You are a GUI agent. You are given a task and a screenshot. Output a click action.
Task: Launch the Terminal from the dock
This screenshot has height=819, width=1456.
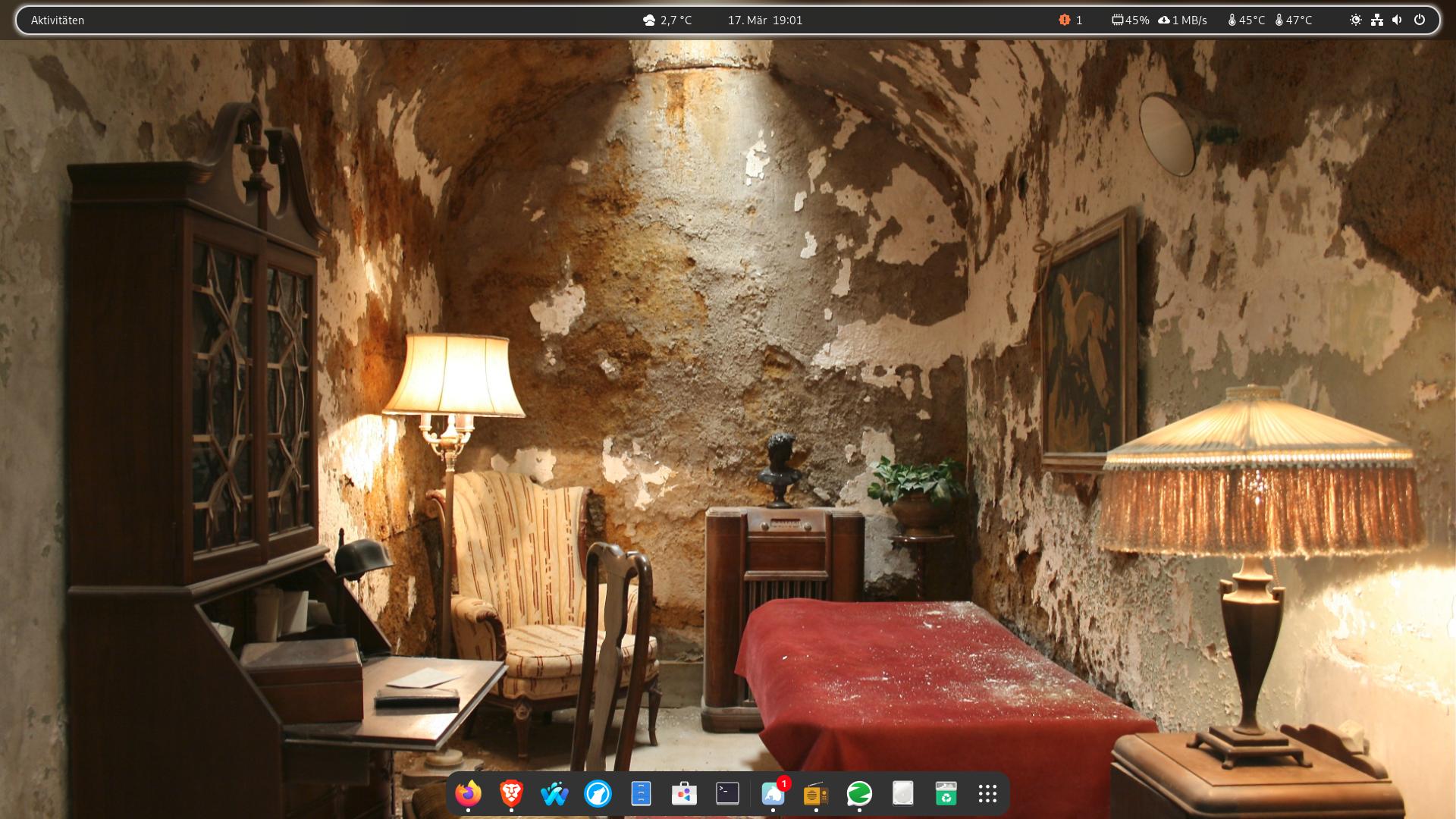pyautogui.click(x=727, y=793)
